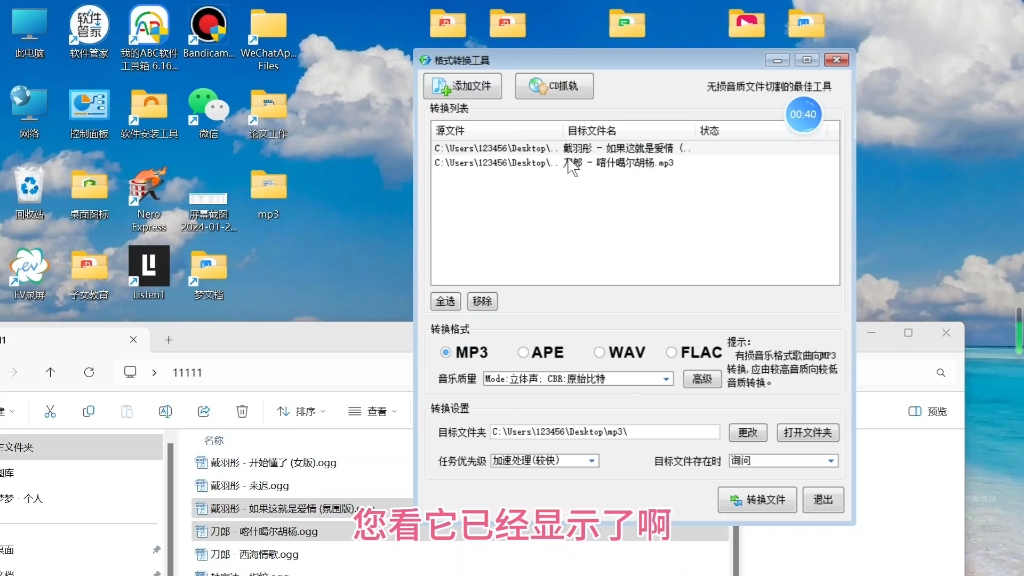Viewport: 1024px width, 576px height.
Task: Click the 转换文件 convert button
Action: [757, 500]
